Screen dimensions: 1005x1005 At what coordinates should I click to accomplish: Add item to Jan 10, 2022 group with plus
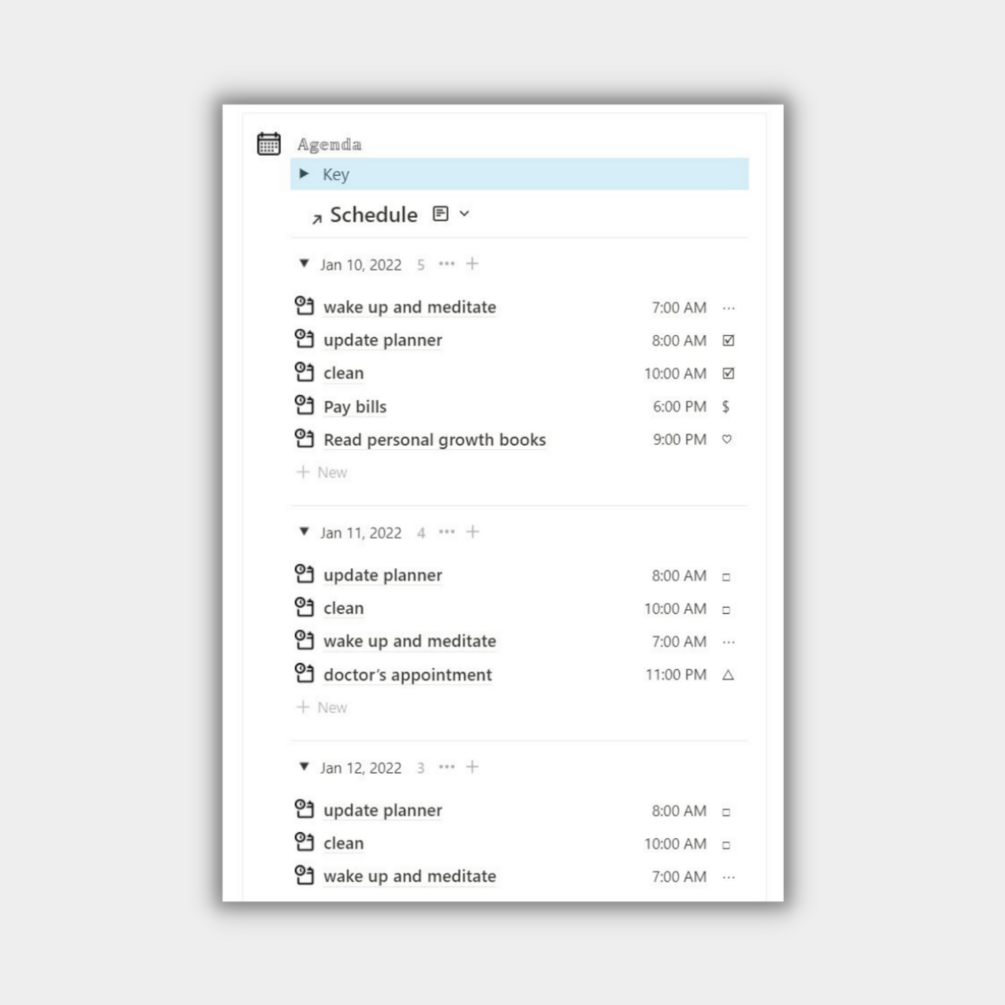tap(472, 264)
